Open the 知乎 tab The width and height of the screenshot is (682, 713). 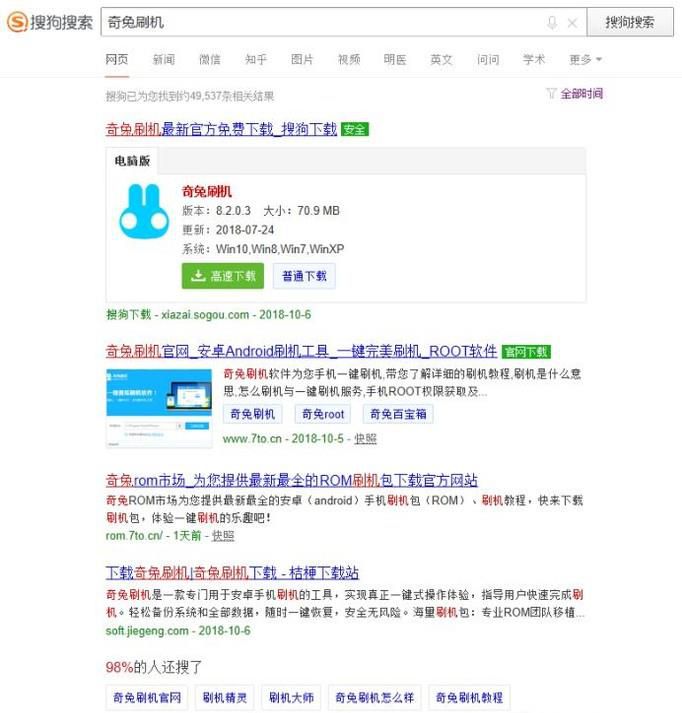tap(256, 60)
